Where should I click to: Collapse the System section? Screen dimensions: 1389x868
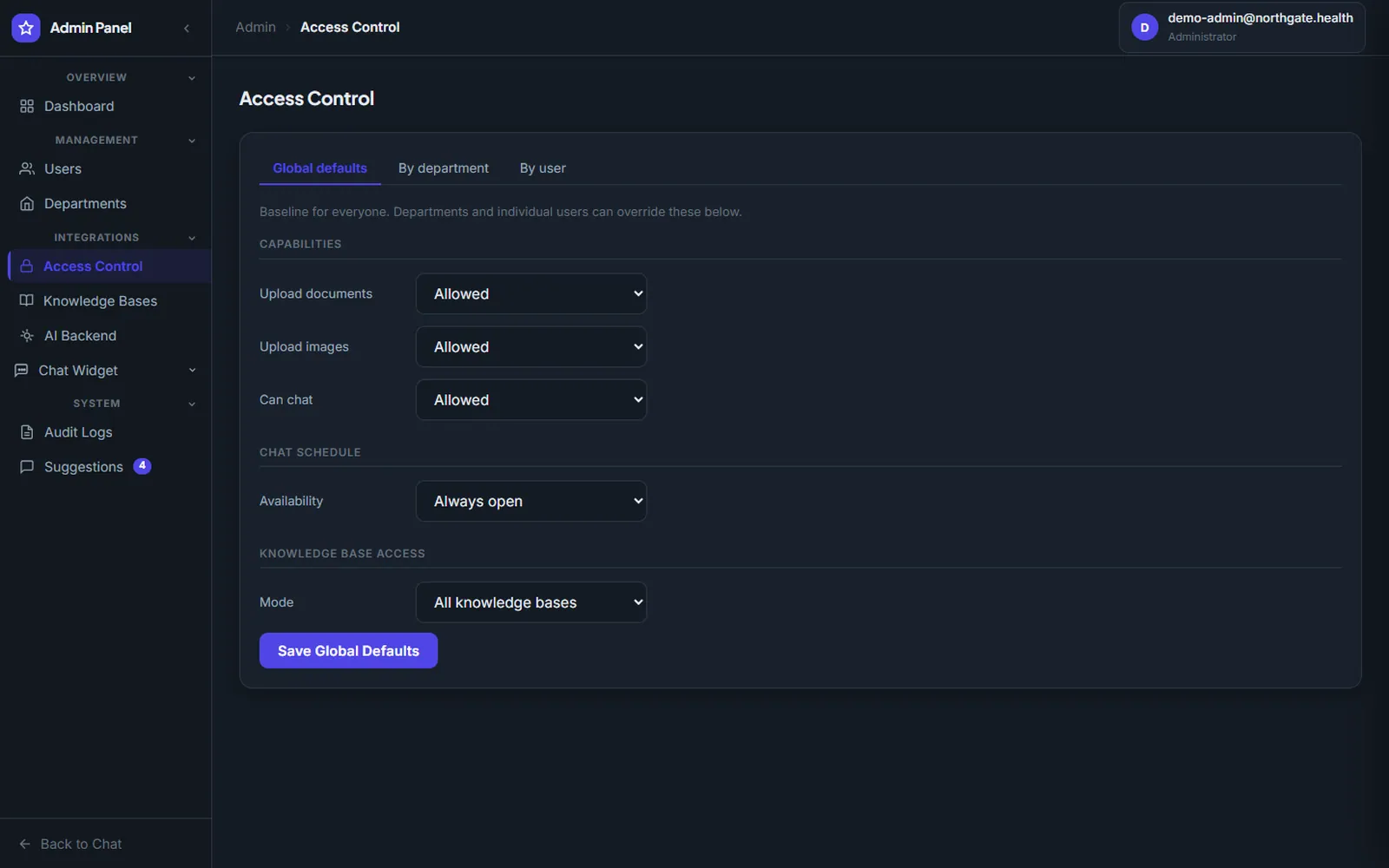[192, 404]
